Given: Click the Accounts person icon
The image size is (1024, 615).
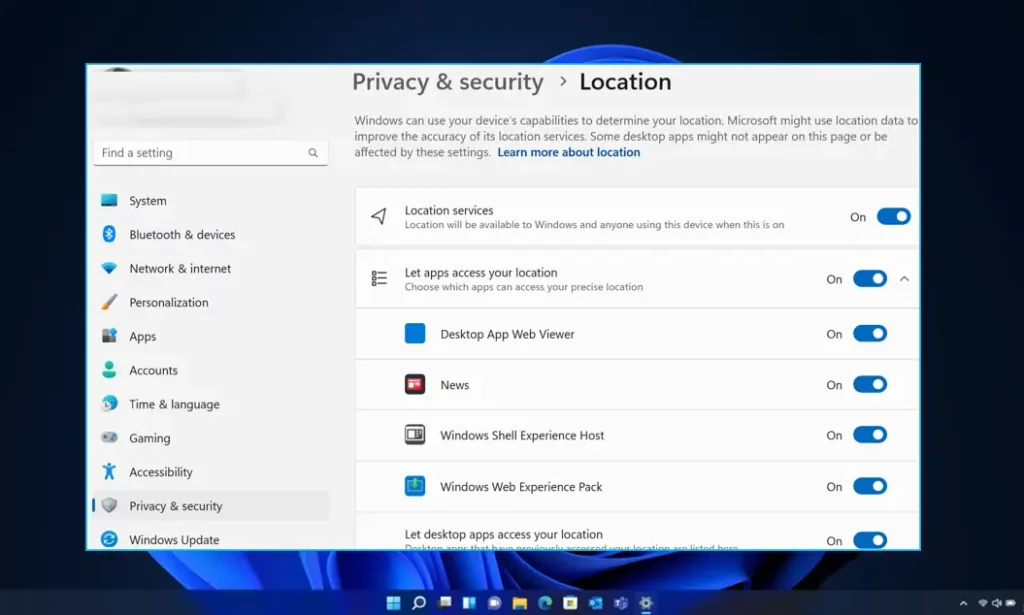Looking at the screenshot, I should tap(109, 370).
